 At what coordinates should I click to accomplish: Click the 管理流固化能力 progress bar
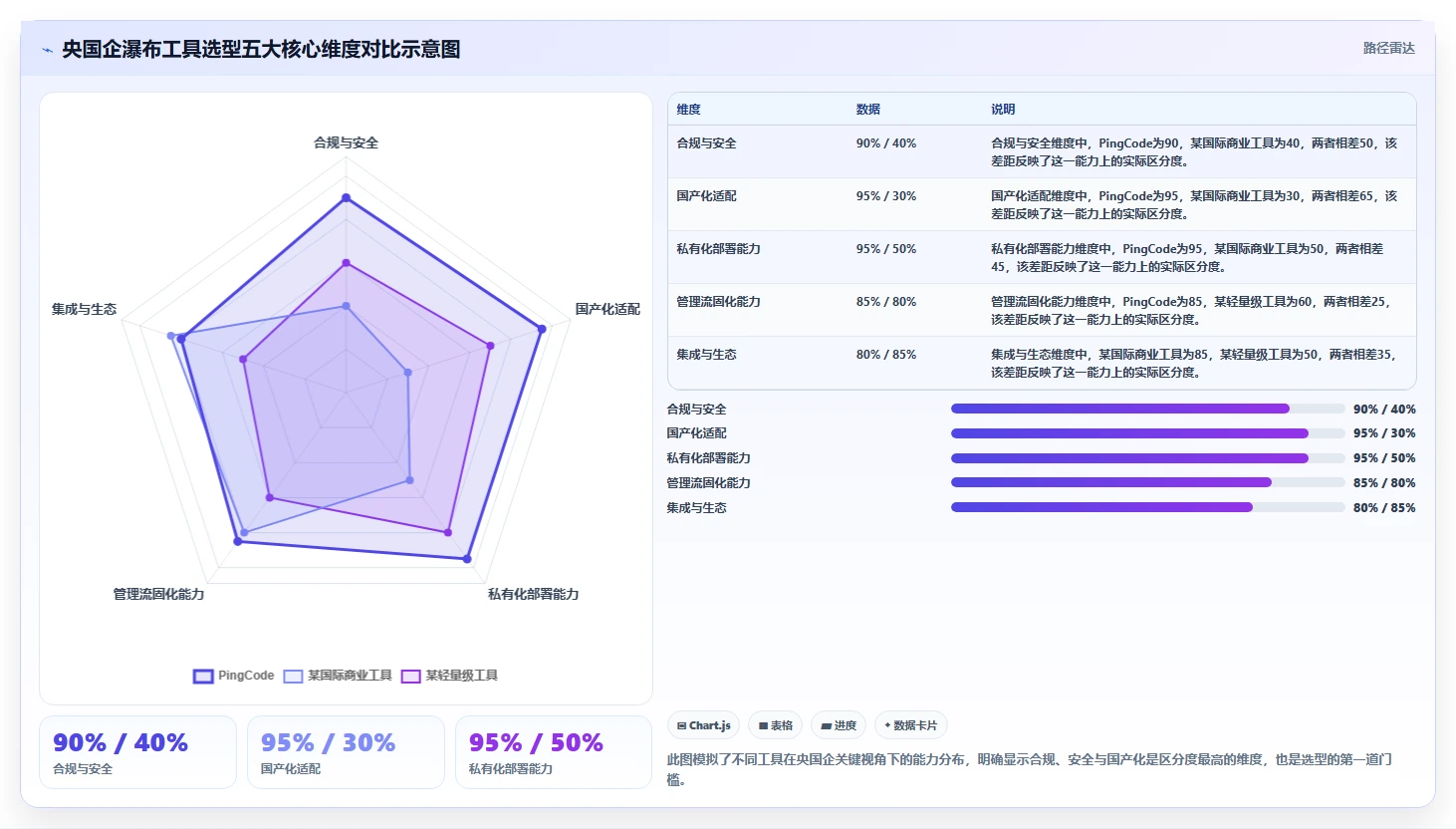pos(1147,482)
